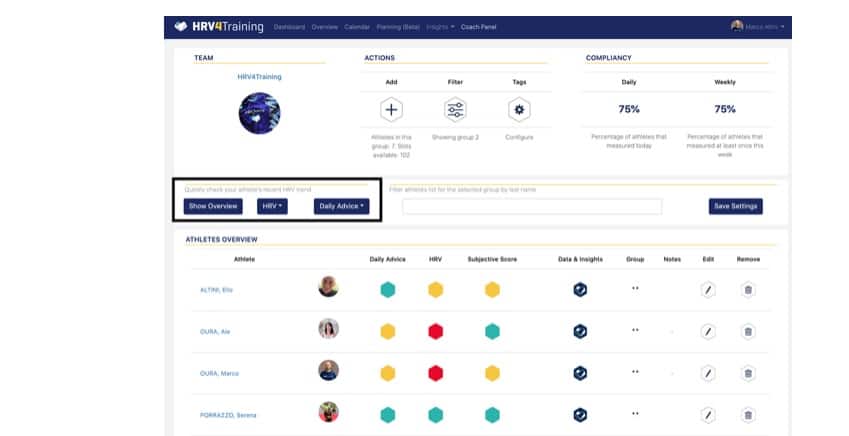This screenshot has width=849, height=436.
Task: Open the user account menu at top right
Action: [758, 26]
